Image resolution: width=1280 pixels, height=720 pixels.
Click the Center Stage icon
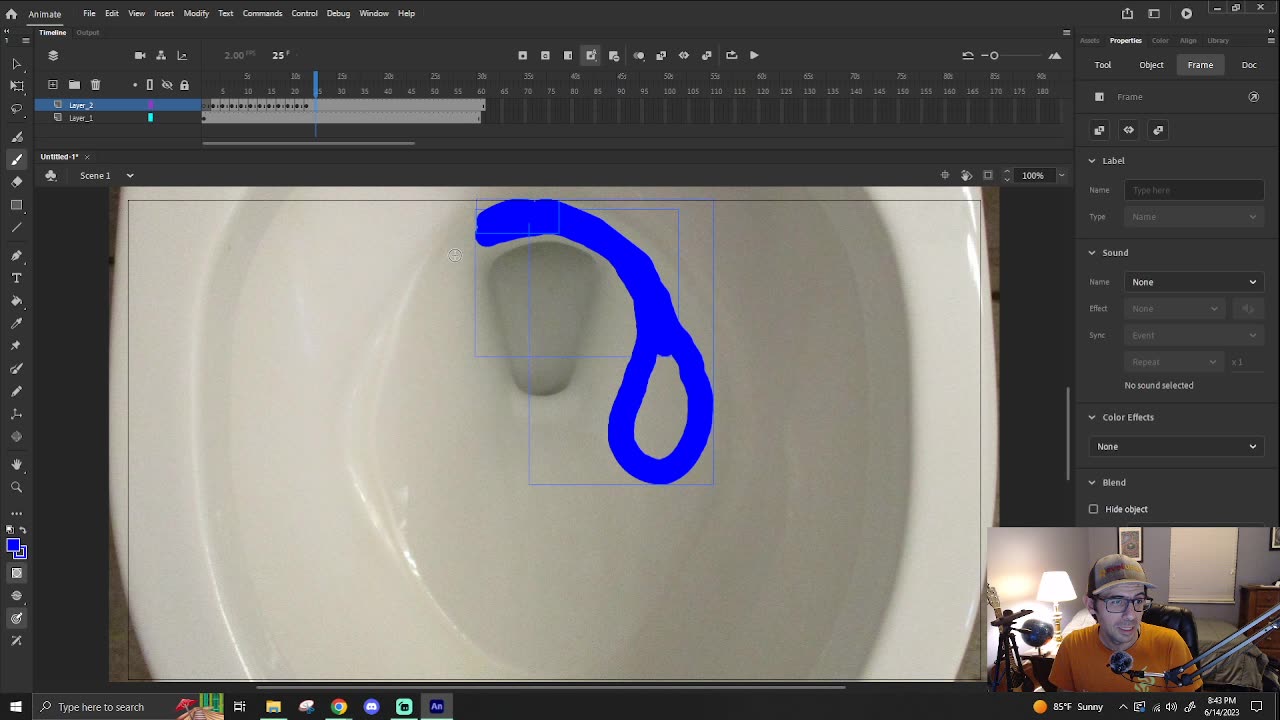tap(945, 175)
